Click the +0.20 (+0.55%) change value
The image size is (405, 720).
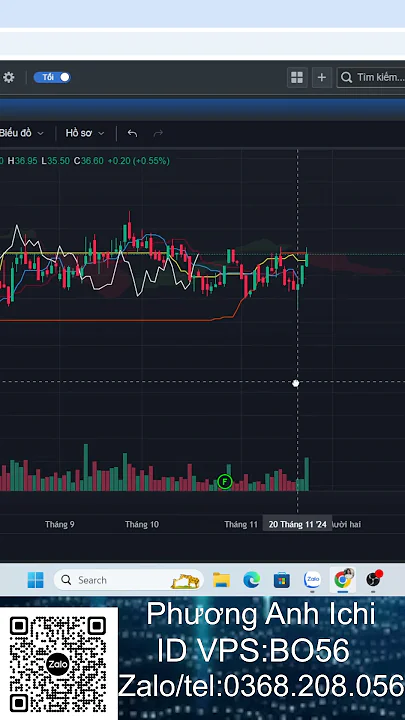[138, 161]
